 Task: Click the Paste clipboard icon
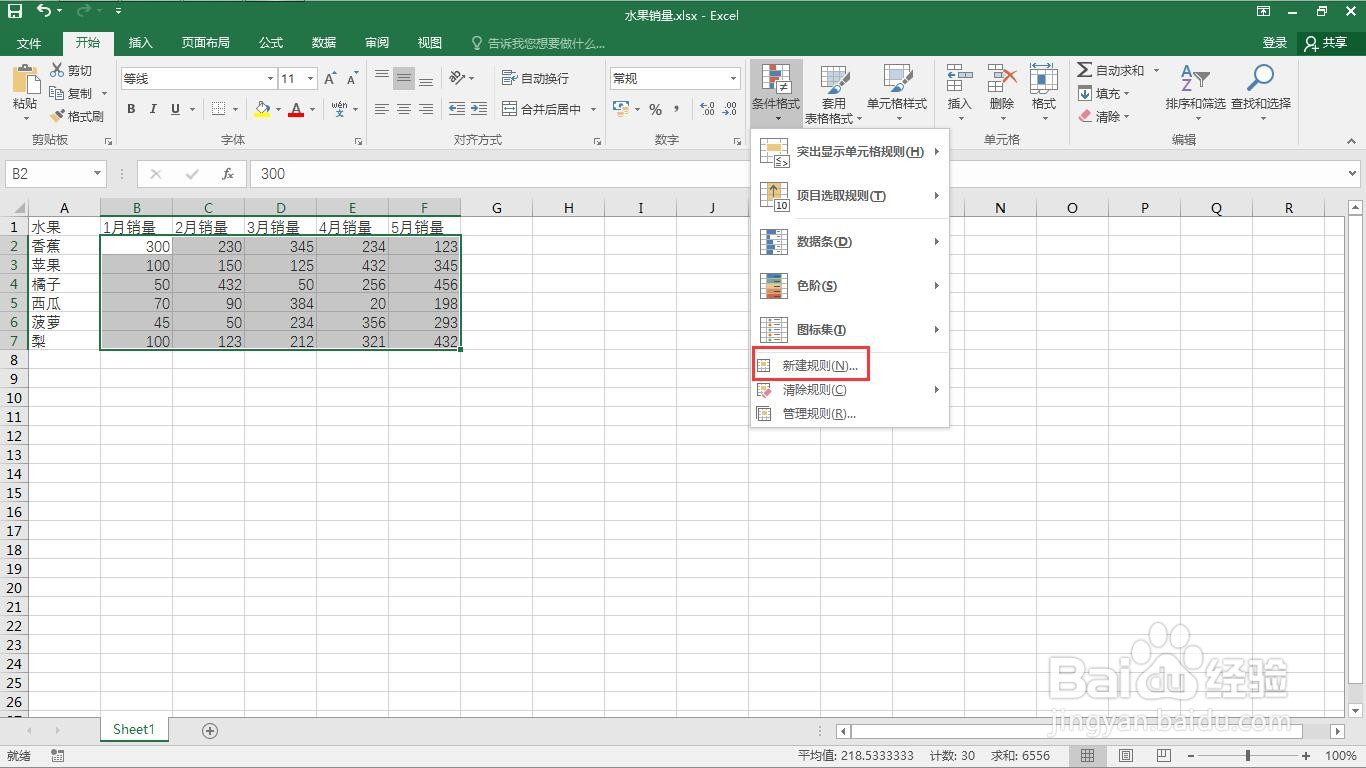25,80
